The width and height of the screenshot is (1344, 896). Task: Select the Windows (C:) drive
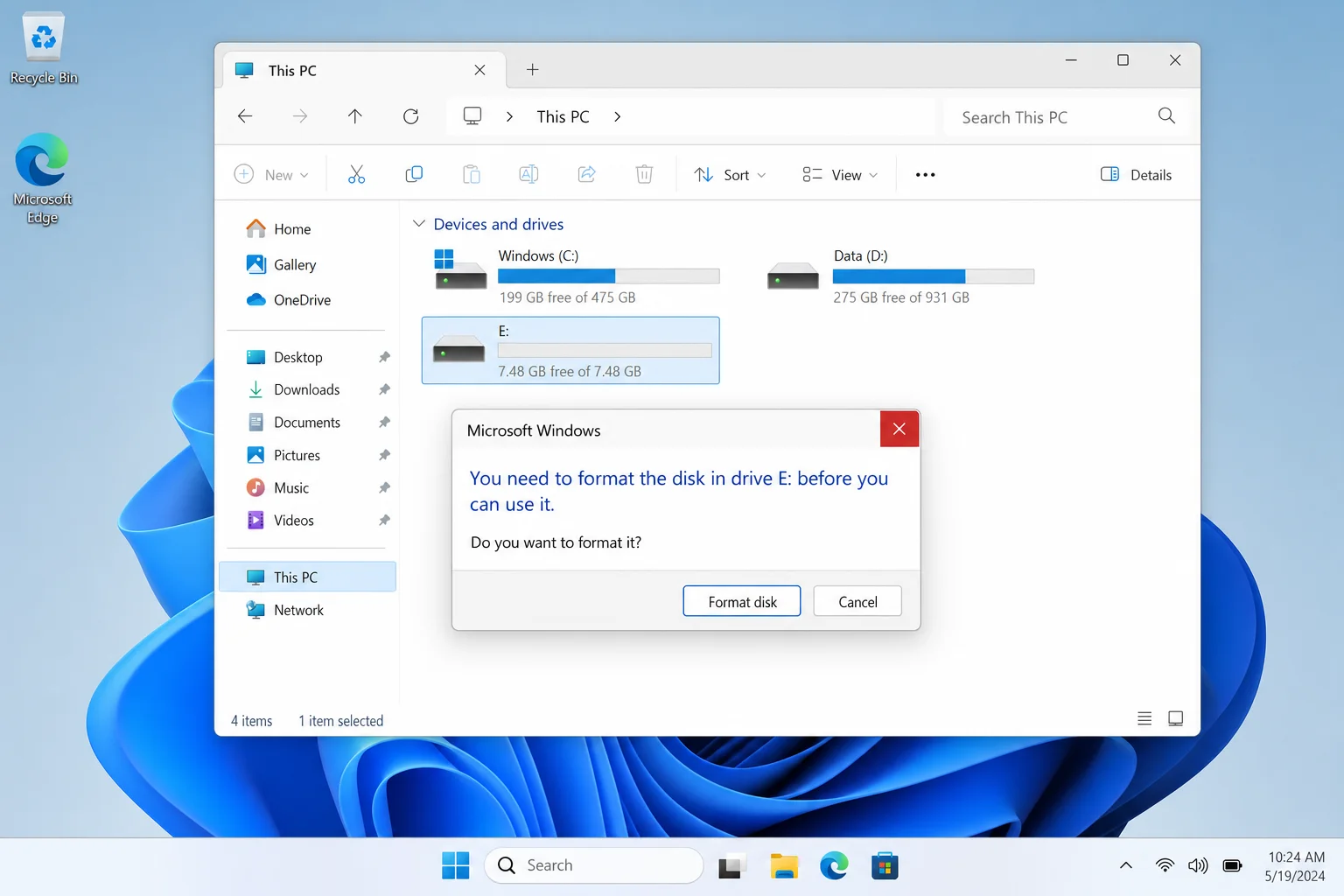[x=577, y=276]
